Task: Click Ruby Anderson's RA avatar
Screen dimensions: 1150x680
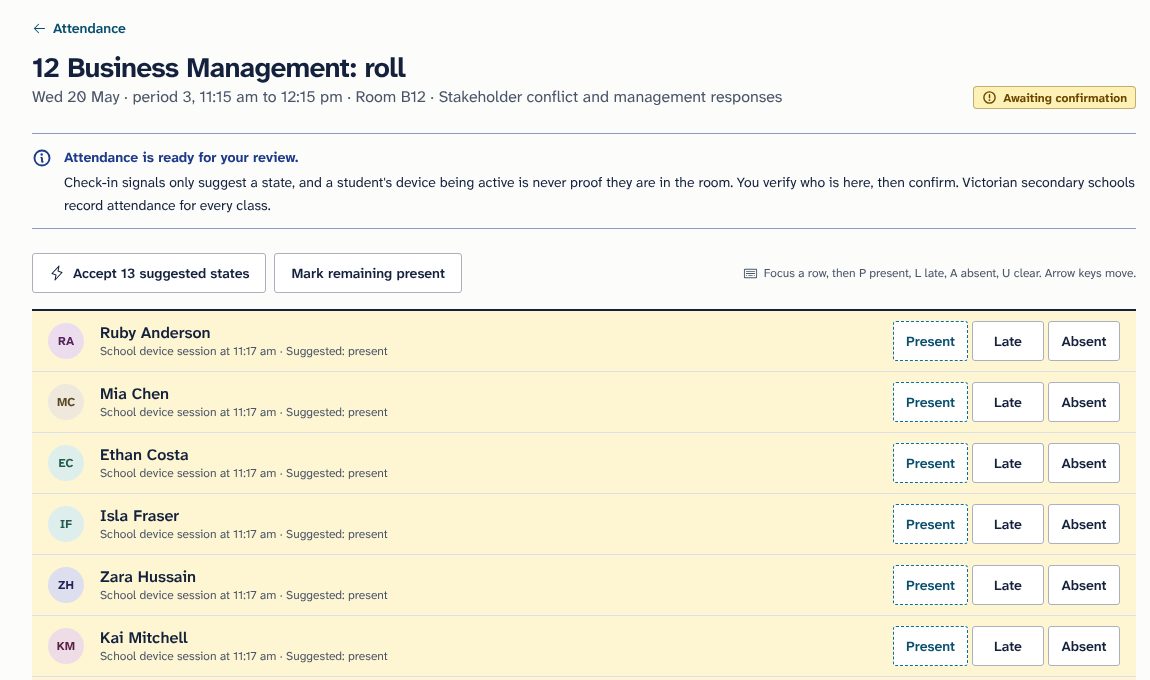Action: tap(66, 341)
